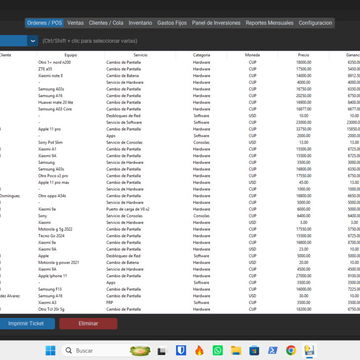Open the PowerShell taskbar icon

click(273, 350)
